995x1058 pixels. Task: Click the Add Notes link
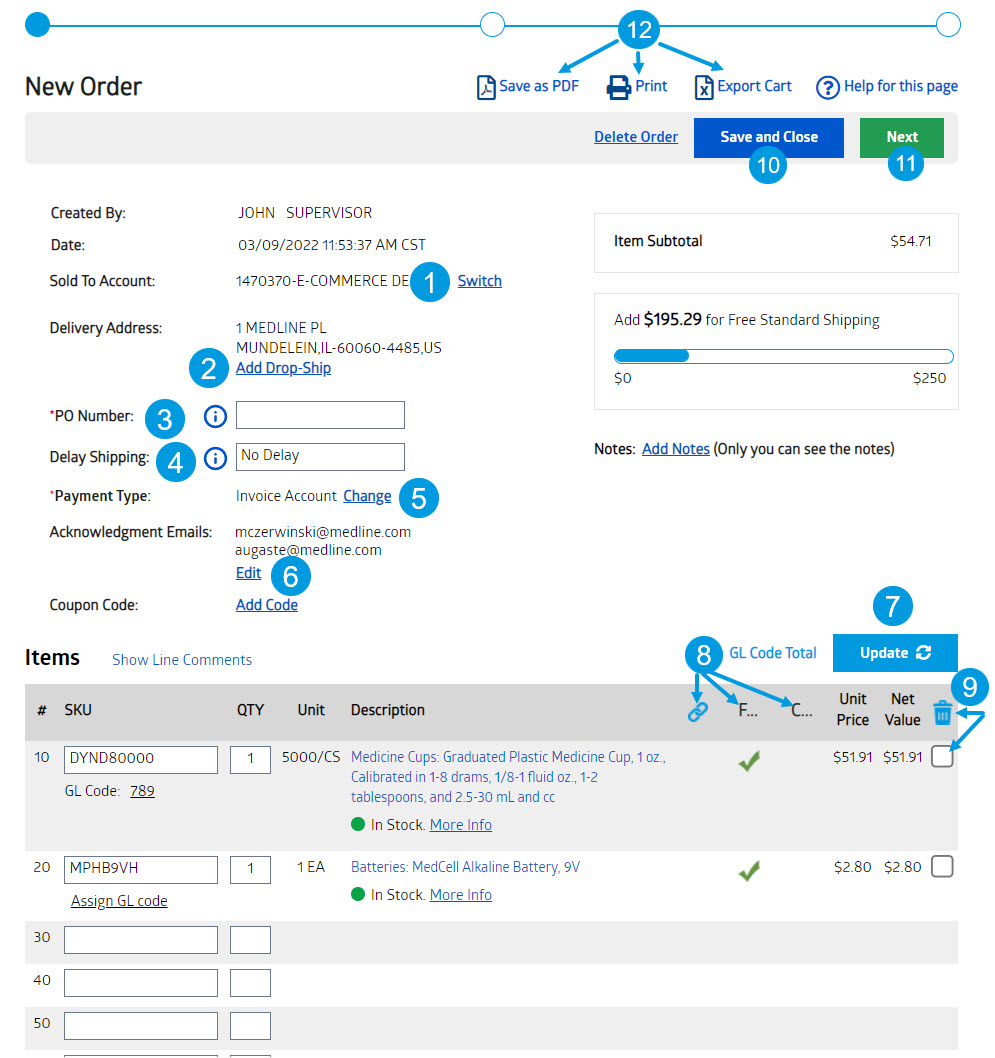point(676,449)
